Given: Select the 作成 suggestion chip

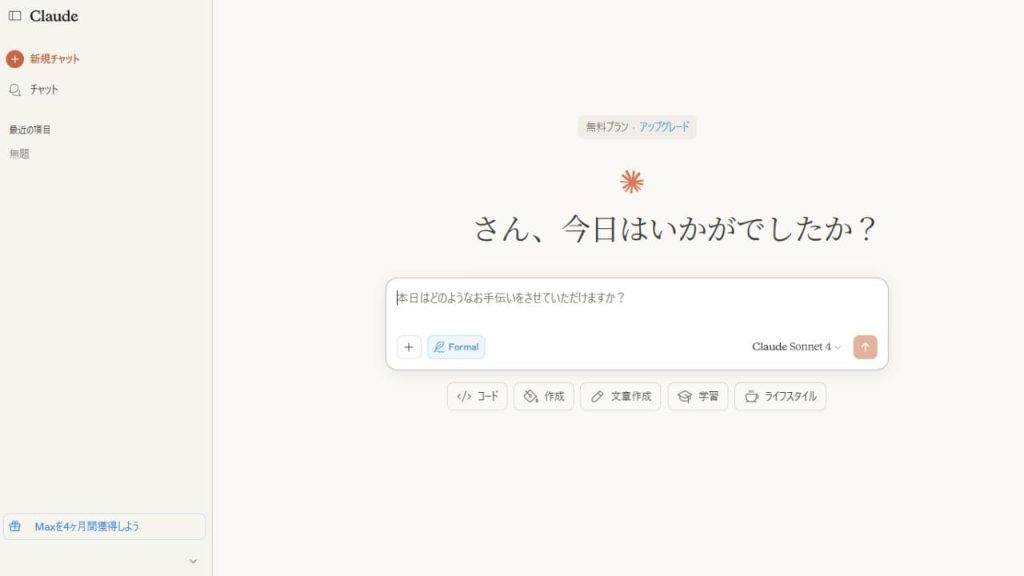Looking at the screenshot, I should point(544,396).
